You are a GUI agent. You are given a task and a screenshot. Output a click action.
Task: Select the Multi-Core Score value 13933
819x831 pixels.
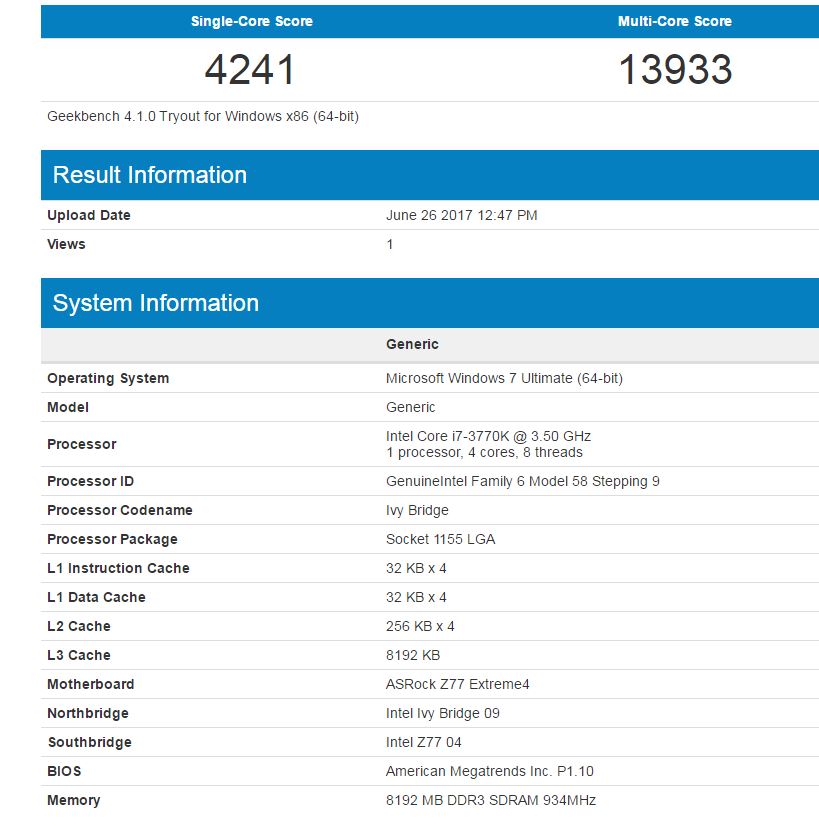675,69
